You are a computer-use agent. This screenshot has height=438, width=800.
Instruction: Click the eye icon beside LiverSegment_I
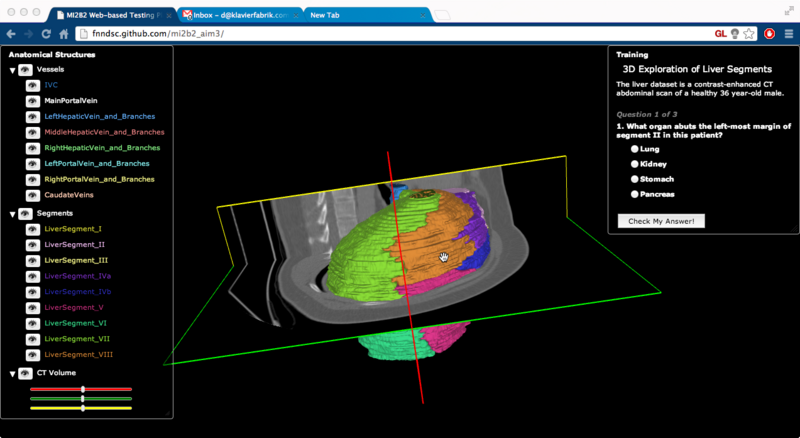coord(33,229)
